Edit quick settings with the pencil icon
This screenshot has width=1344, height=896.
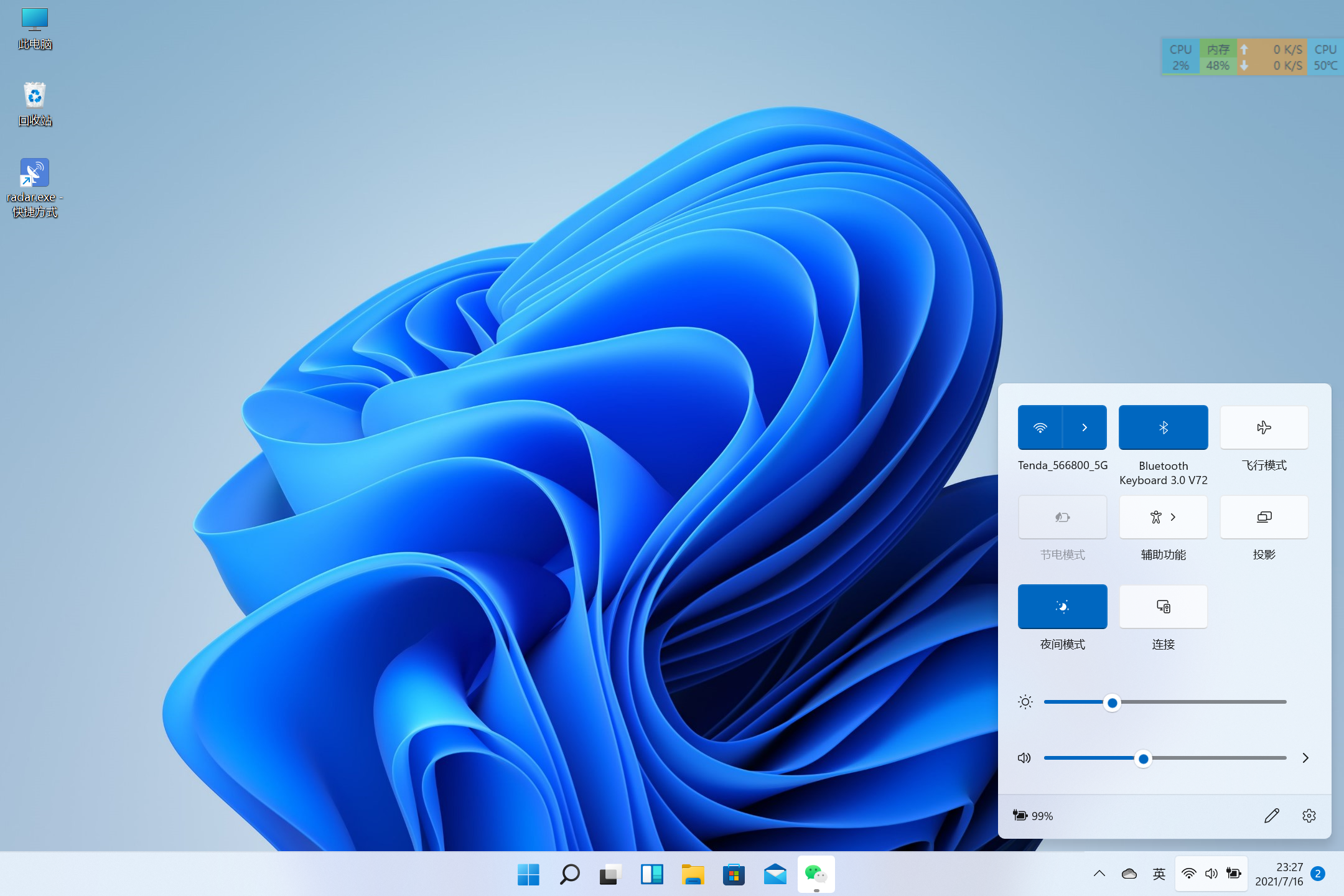coord(1271,816)
